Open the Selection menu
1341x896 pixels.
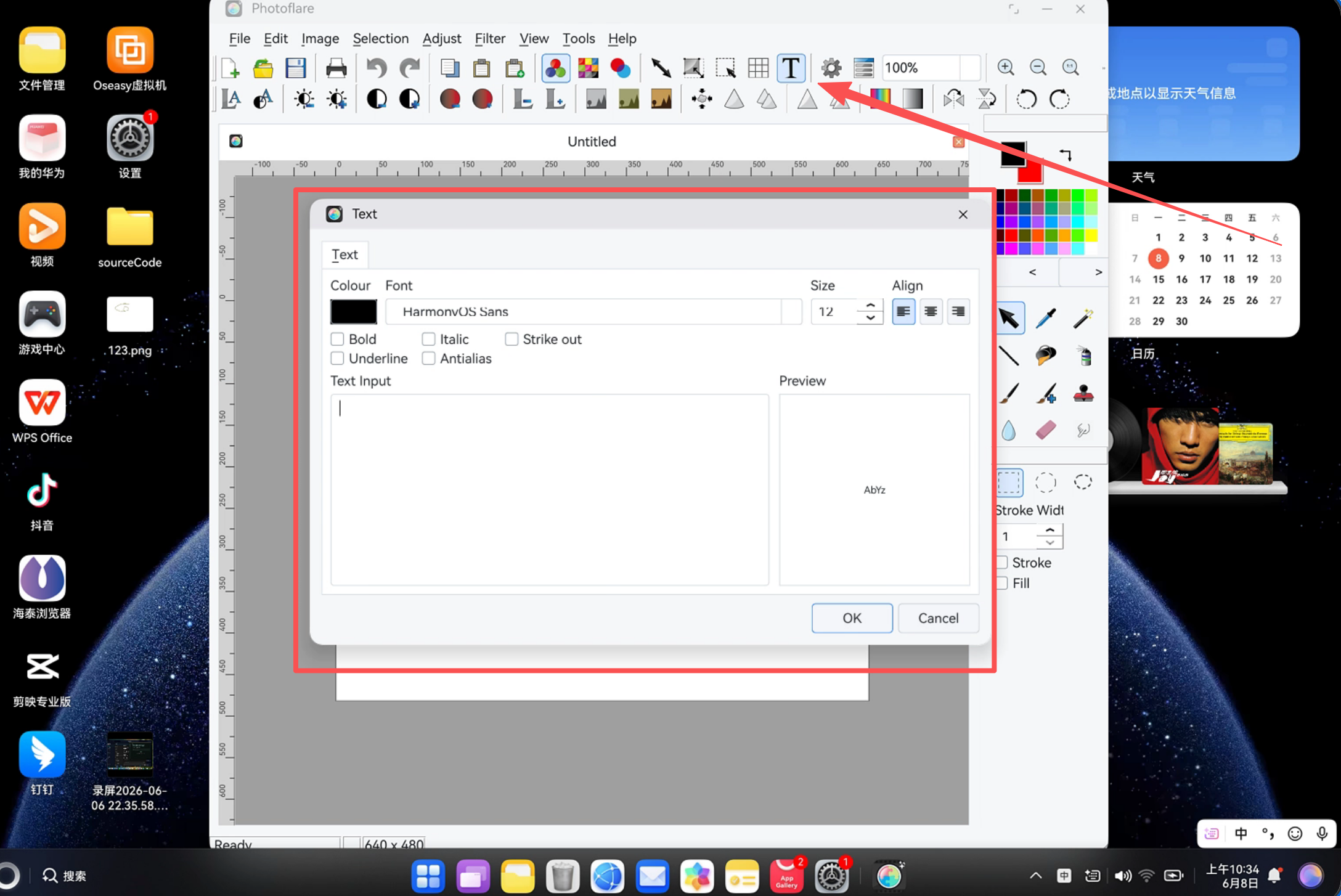point(380,39)
